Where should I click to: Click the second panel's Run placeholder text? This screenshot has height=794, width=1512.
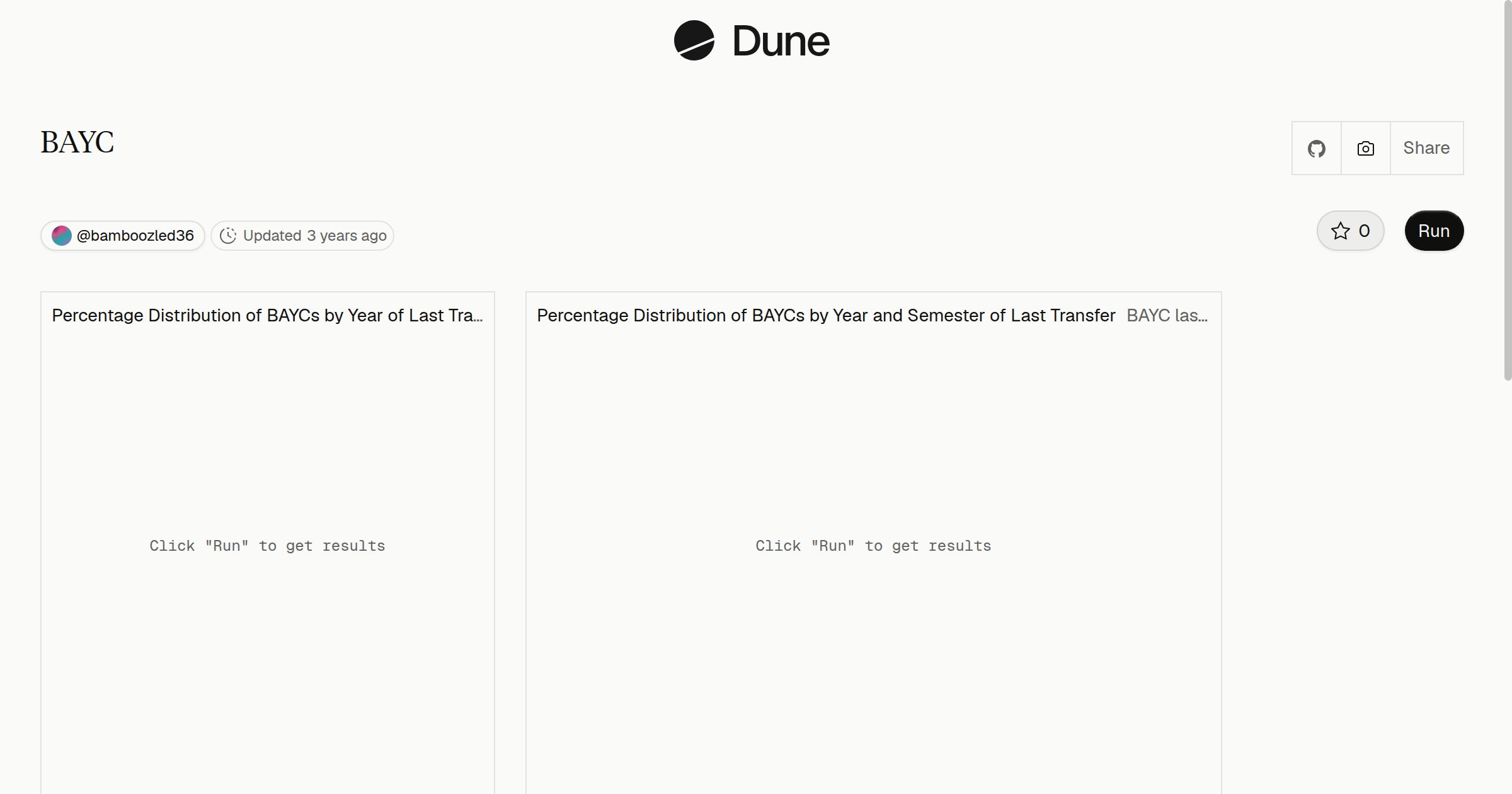[873, 546]
